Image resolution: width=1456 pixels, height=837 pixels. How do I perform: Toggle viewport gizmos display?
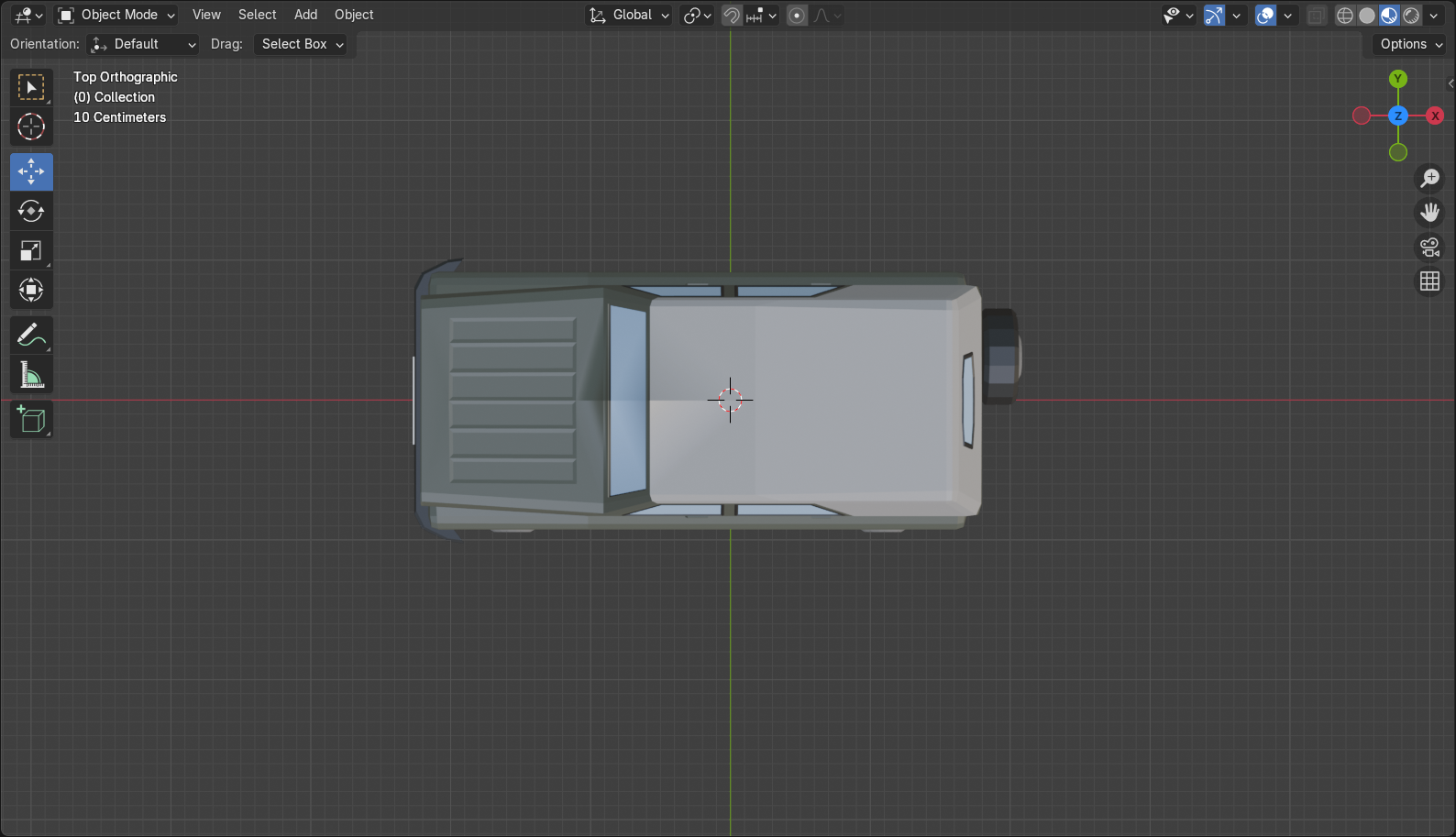click(x=1214, y=16)
